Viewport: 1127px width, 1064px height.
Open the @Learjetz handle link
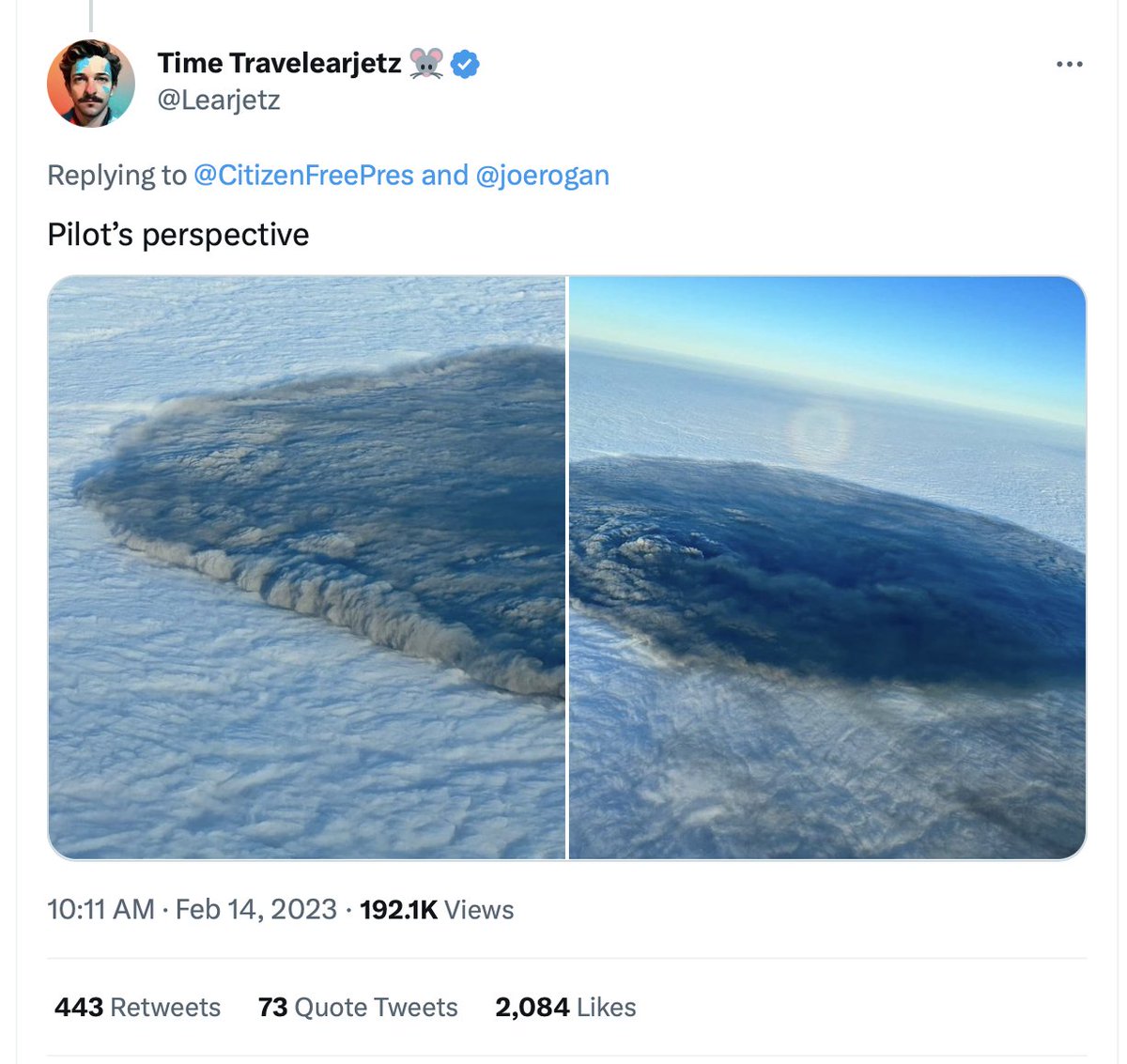pyautogui.click(x=219, y=100)
